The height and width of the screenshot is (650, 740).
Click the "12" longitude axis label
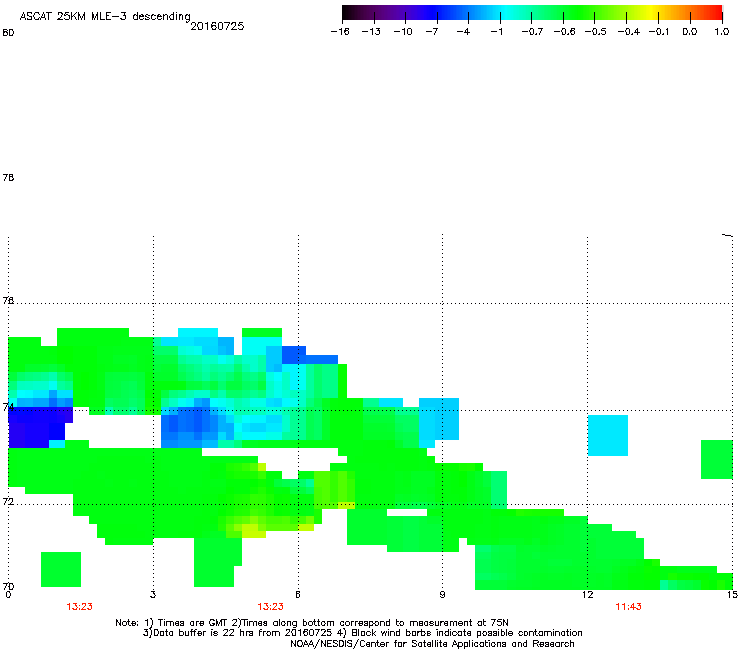pyautogui.click(x=588, y=595)
